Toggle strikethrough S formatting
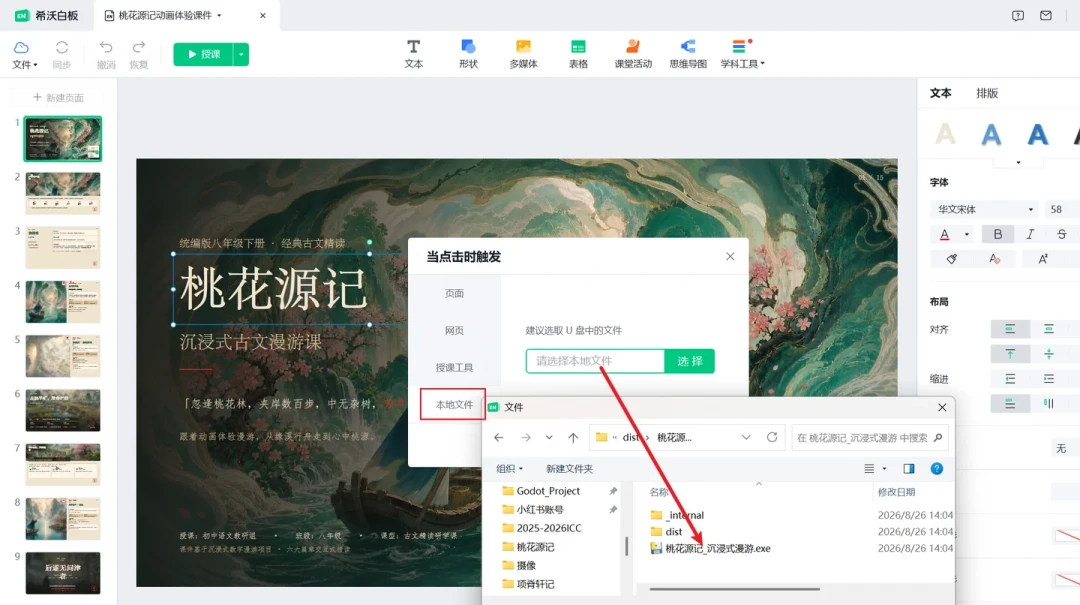Viewport: 1080px width, 605px height. 1061,234
